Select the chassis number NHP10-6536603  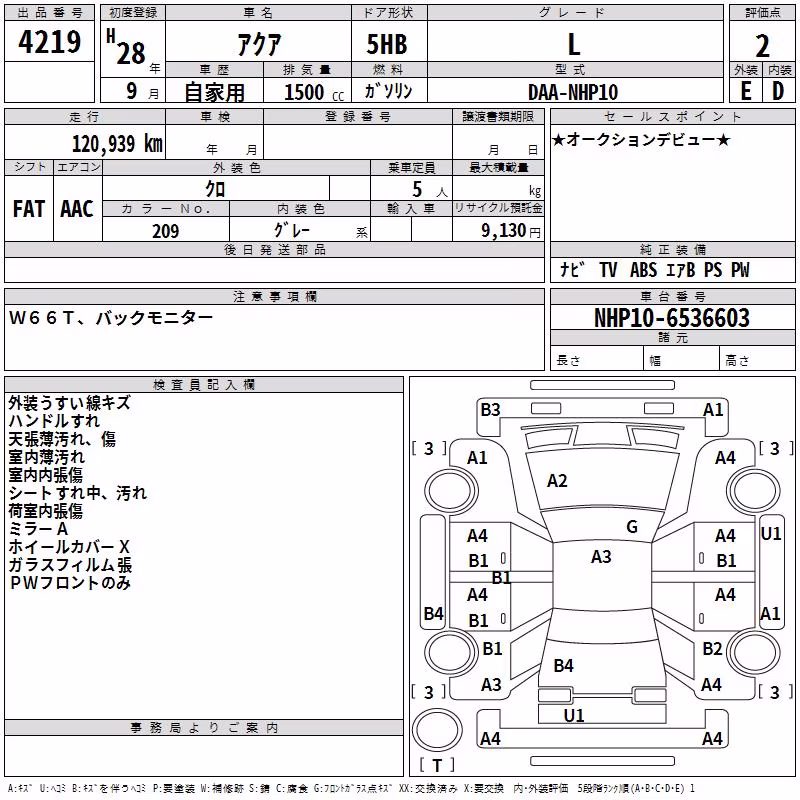coord(672,318)
